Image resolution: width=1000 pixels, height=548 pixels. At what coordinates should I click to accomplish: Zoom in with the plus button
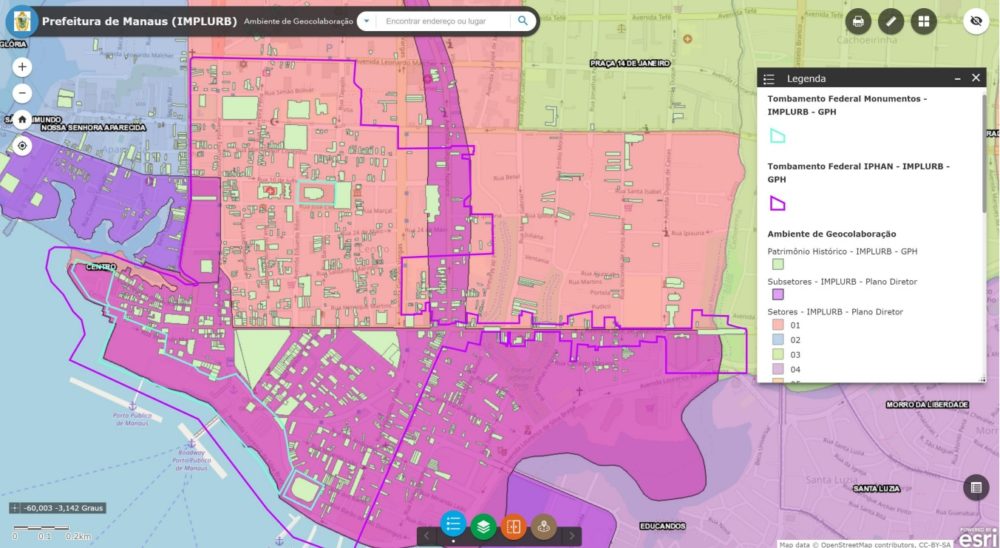pos(22,66)
